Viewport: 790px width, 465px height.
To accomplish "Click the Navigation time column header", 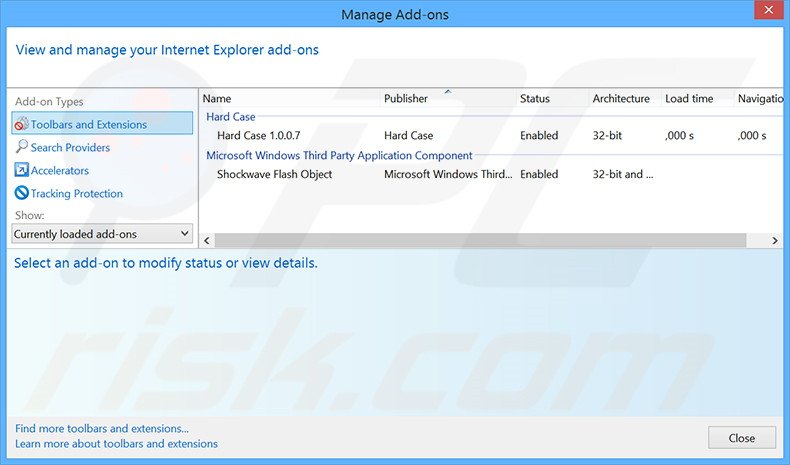I will (760, 98).
